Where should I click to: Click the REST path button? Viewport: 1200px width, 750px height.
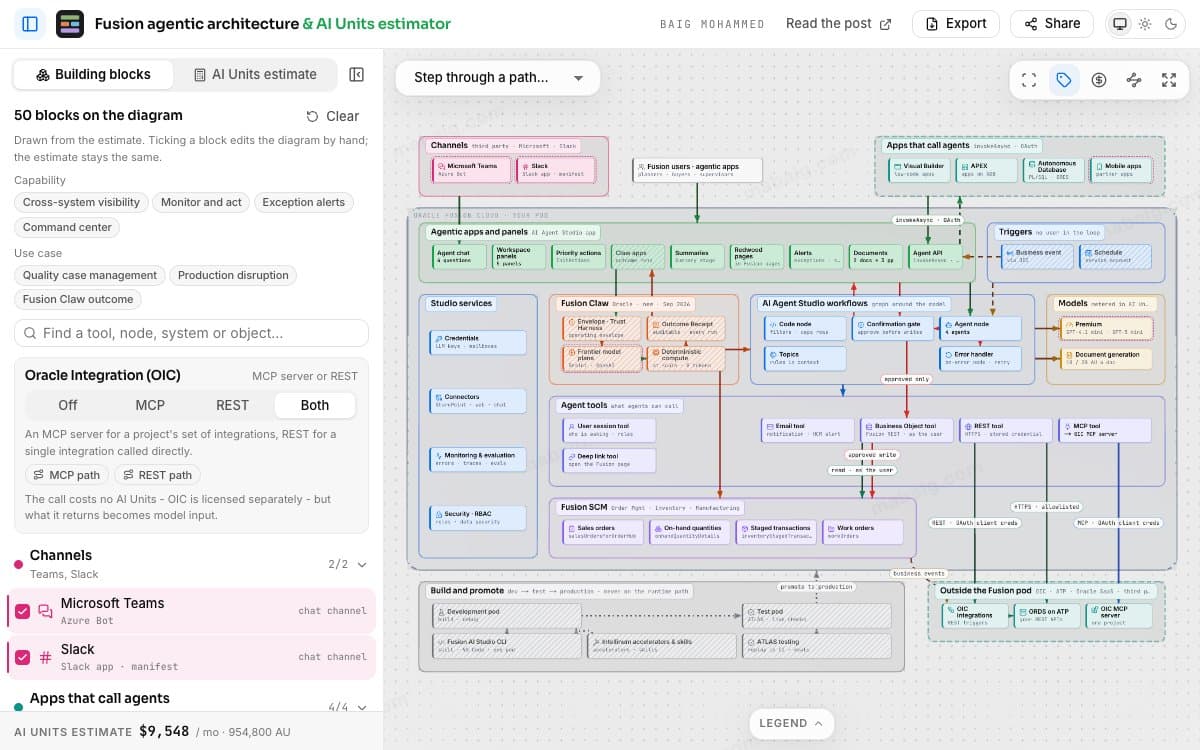pyautogui.click(x=157, y=475)
